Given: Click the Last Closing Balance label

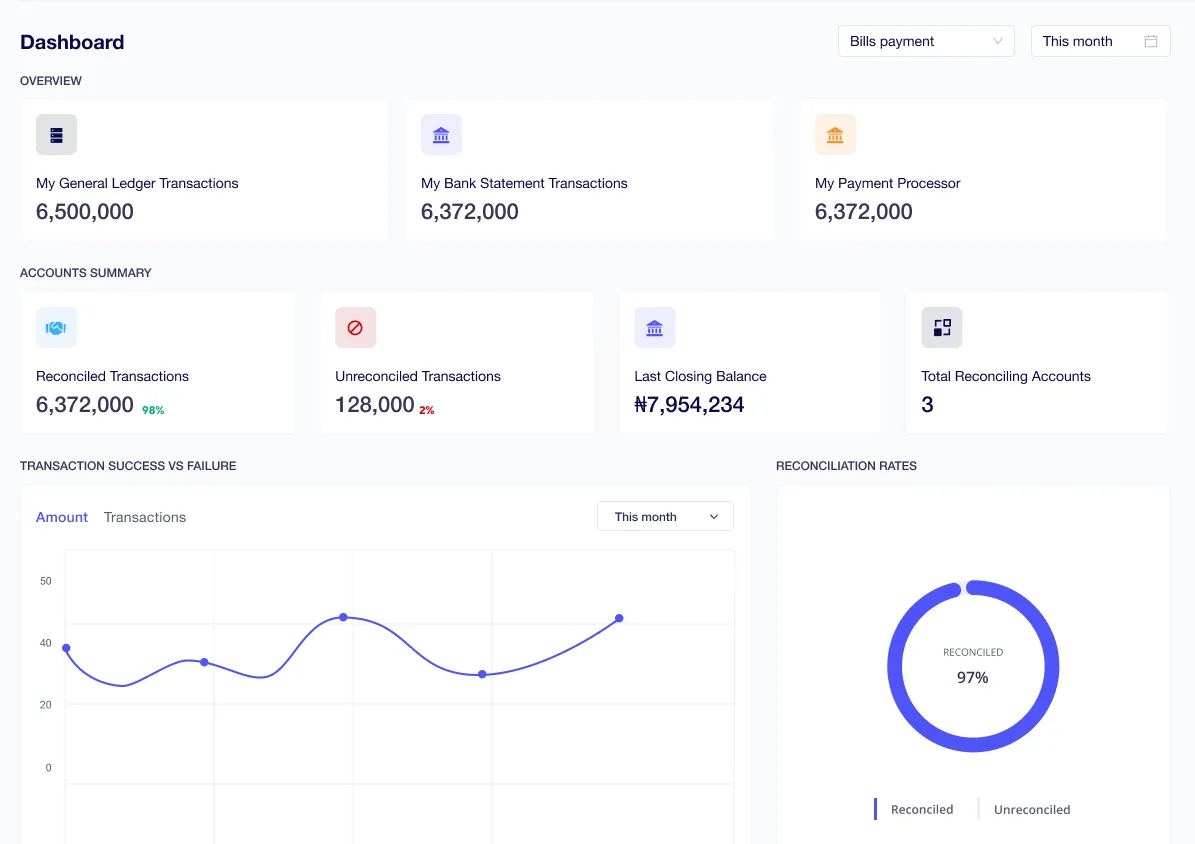Looking at the screenshot, I should pyautogui.click(x=700, y=376).
